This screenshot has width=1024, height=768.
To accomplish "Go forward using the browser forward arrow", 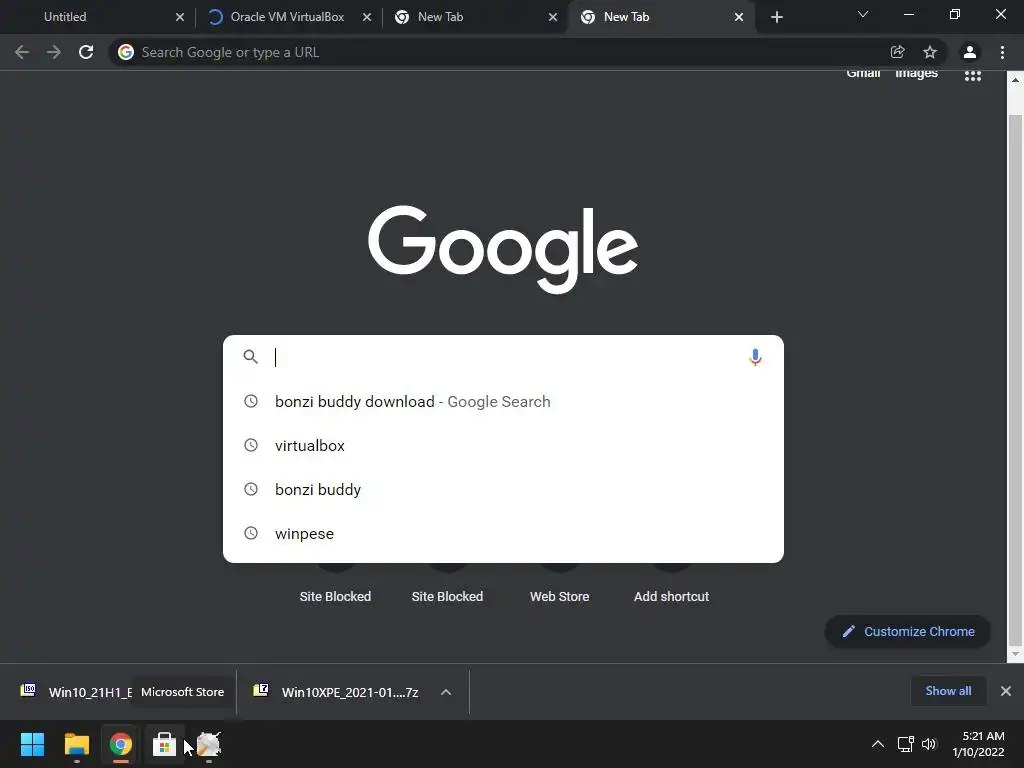I will 54,52.
